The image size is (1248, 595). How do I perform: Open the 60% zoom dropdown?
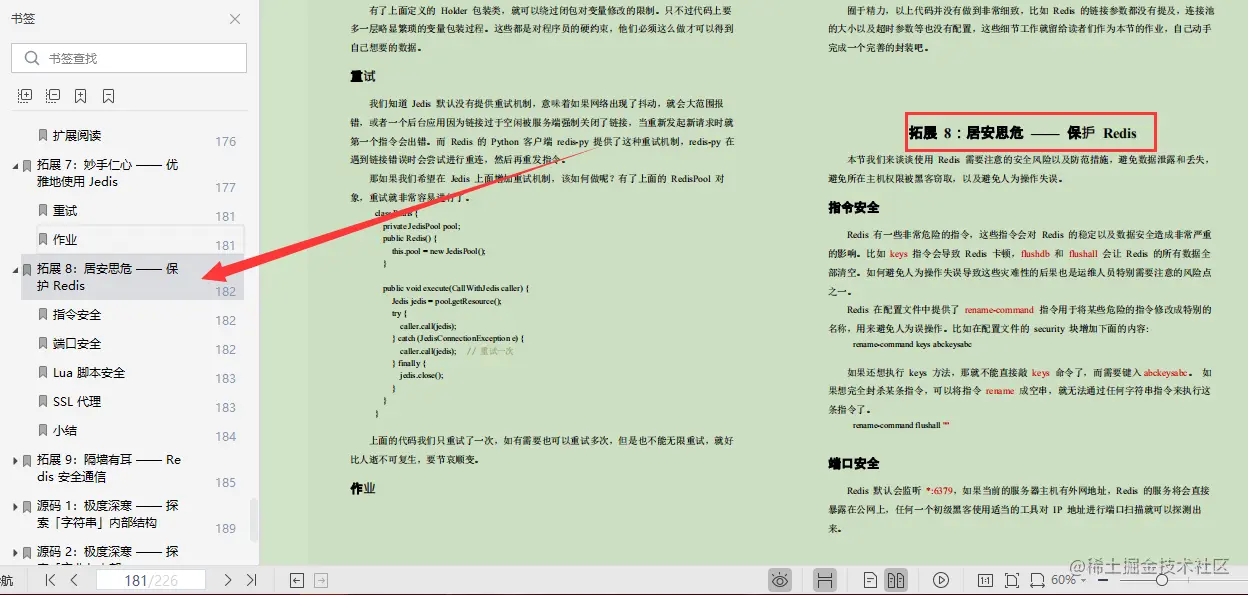tap(1077, 579)
